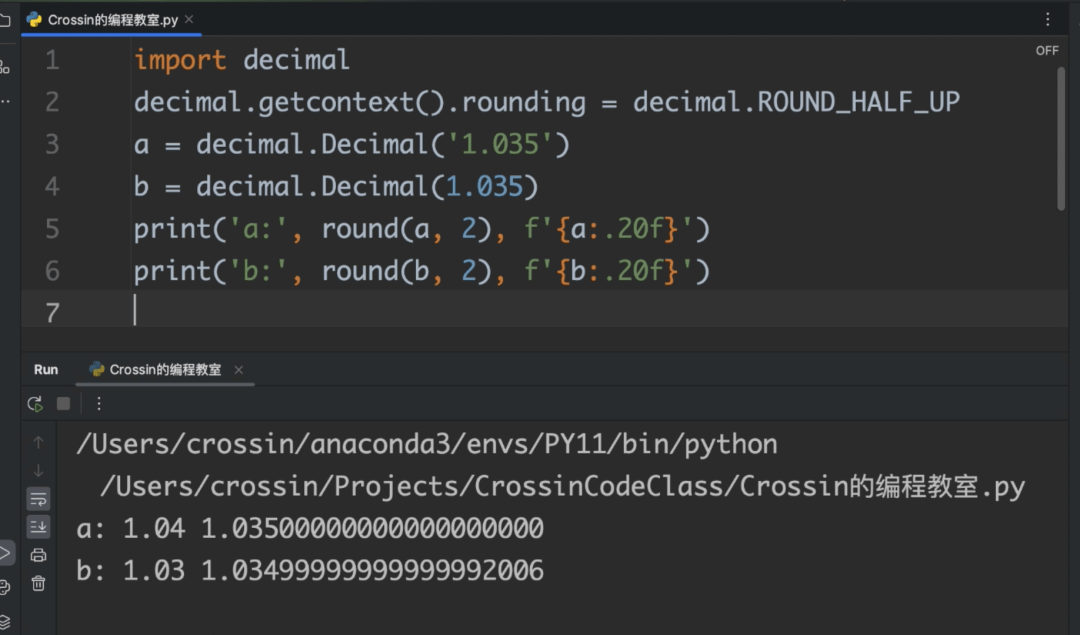
Task: Toggle scroll to end of output
Action: pyautogui.click(x=39, y=527)
